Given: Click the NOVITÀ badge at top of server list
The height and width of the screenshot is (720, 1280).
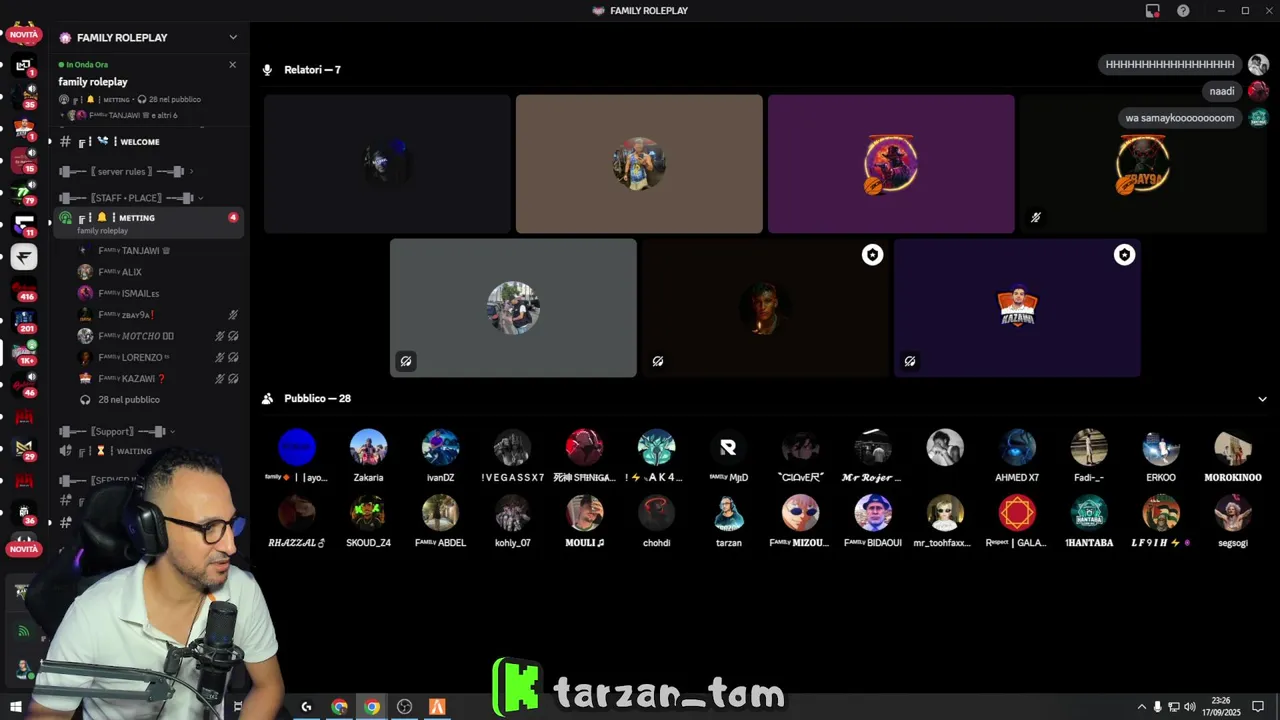Looking at the screenshot, I should pyautogui.click(x=23, y=35).
